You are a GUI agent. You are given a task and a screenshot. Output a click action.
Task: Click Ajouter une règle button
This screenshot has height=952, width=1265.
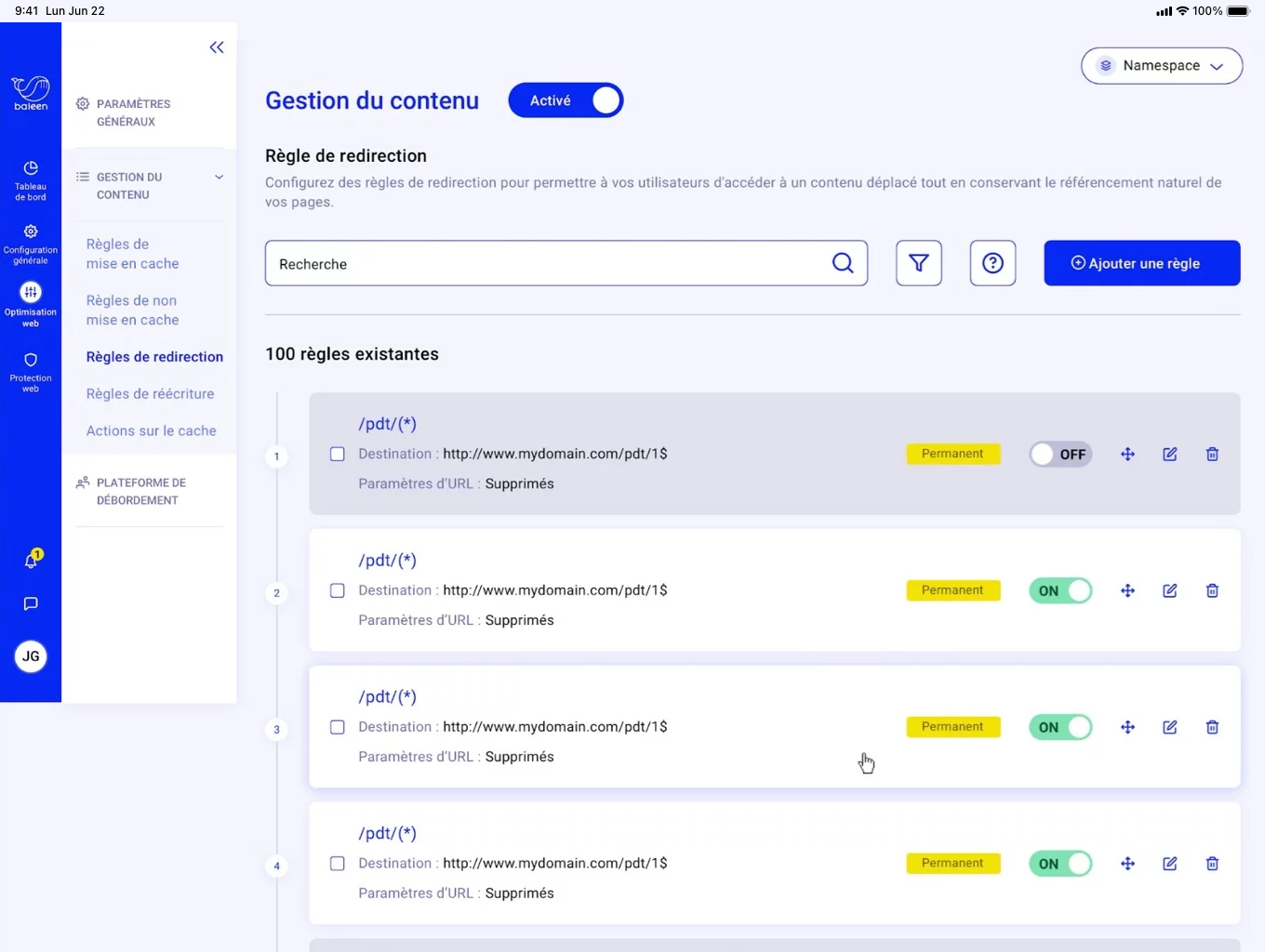tap(1141, 263)
